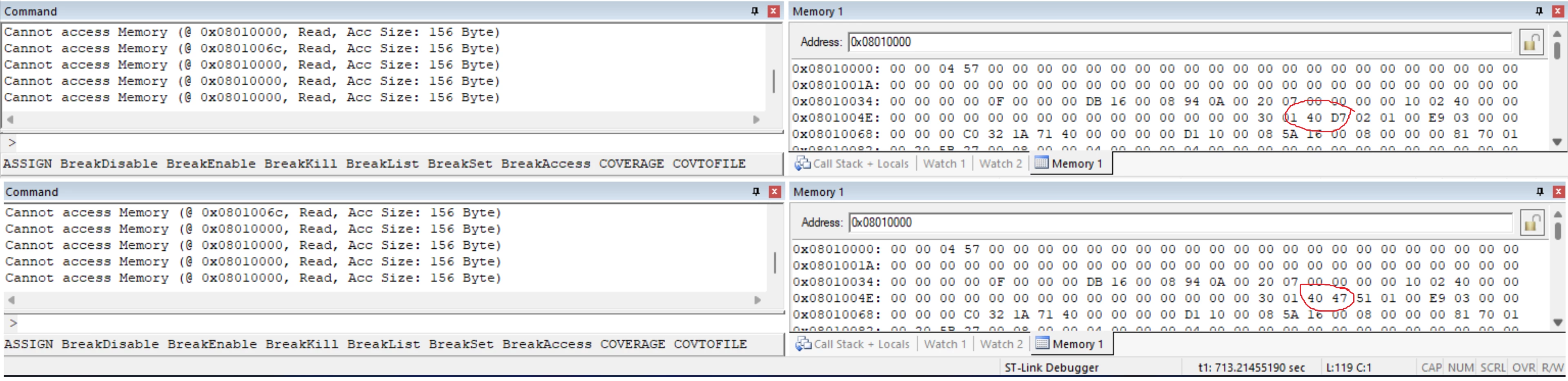Click the OVR indicator in the status bar
The width and height of the screenshot is (1568, 381).
point(1523,368)
